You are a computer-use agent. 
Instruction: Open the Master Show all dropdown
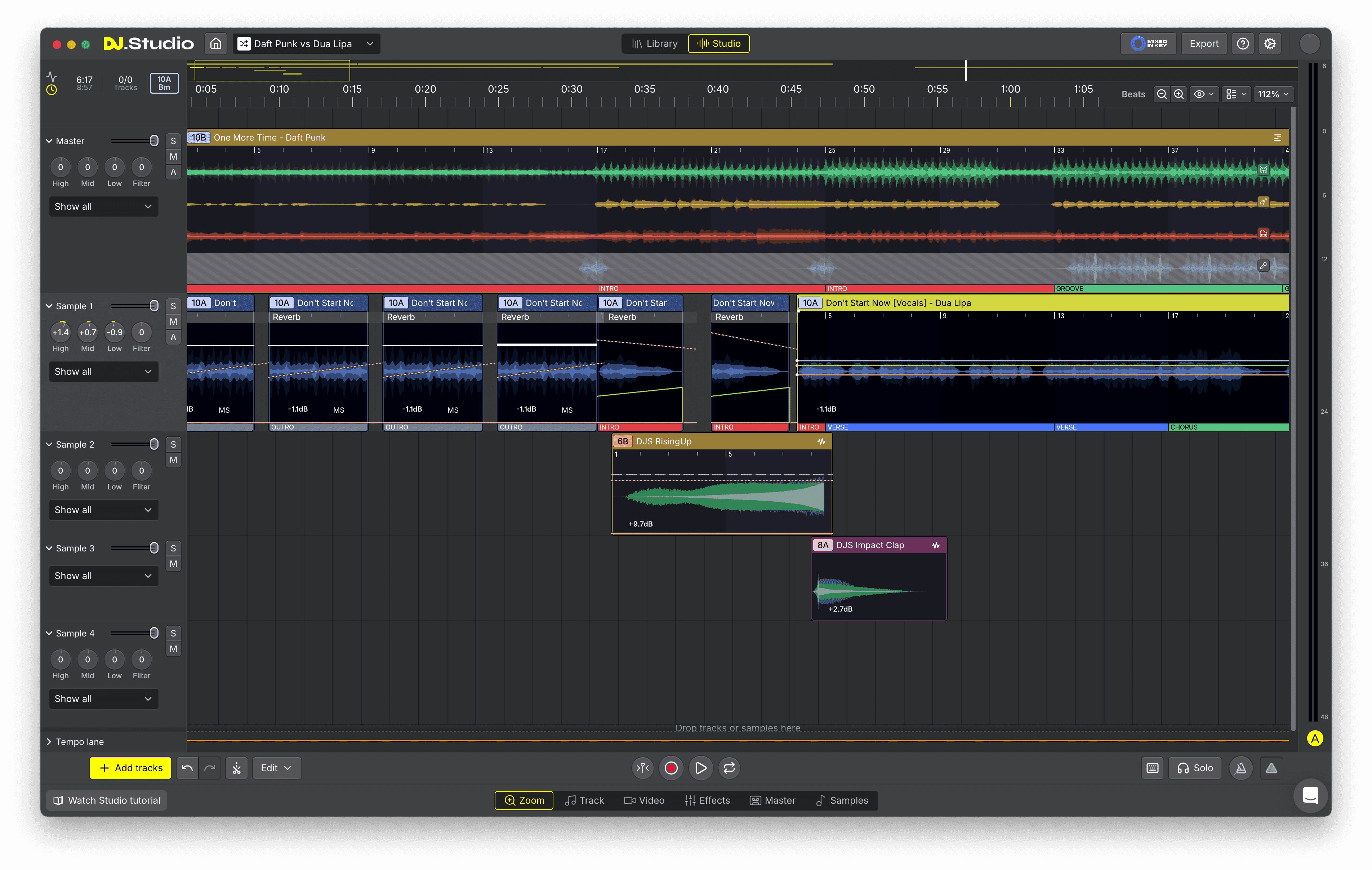[x=103, y=207]
